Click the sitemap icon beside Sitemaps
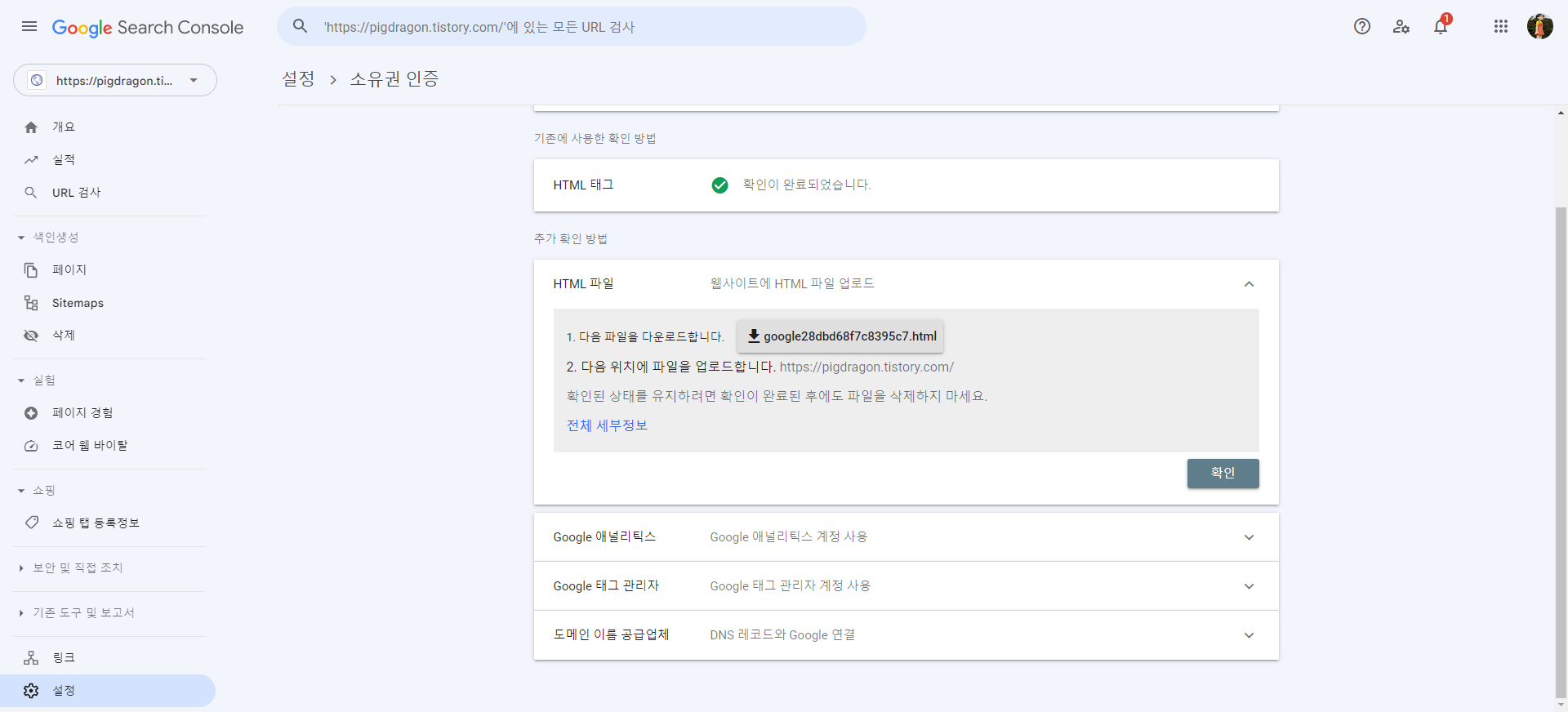Viewport: 1568px width, 712px height. pyautogui.click(x=31, y=303)
